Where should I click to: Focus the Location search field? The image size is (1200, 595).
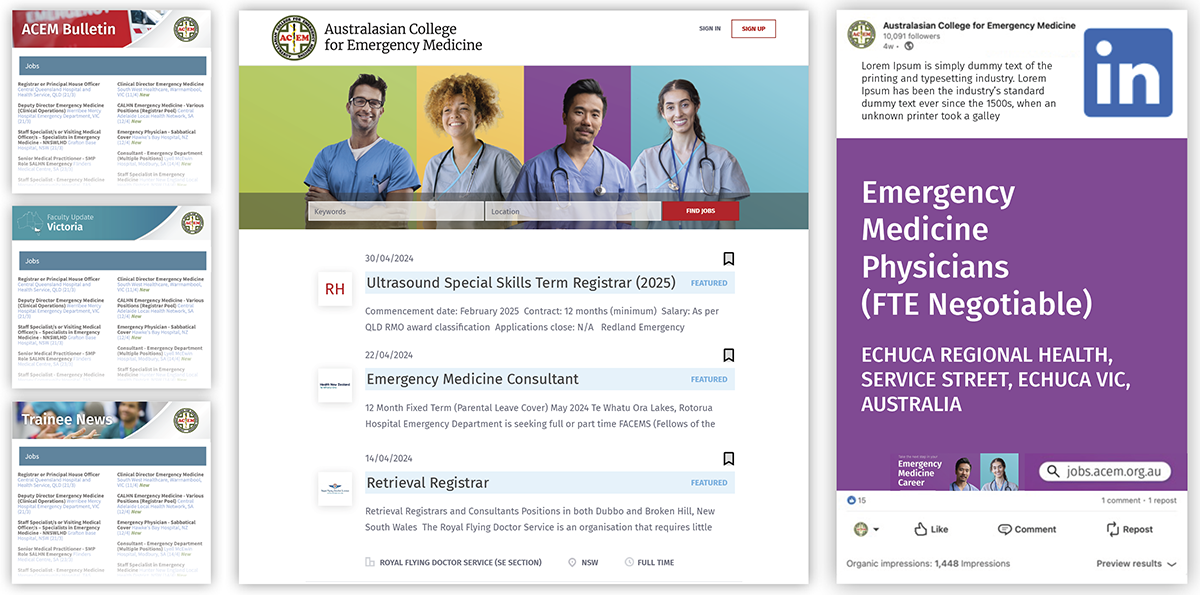point(574,211)
